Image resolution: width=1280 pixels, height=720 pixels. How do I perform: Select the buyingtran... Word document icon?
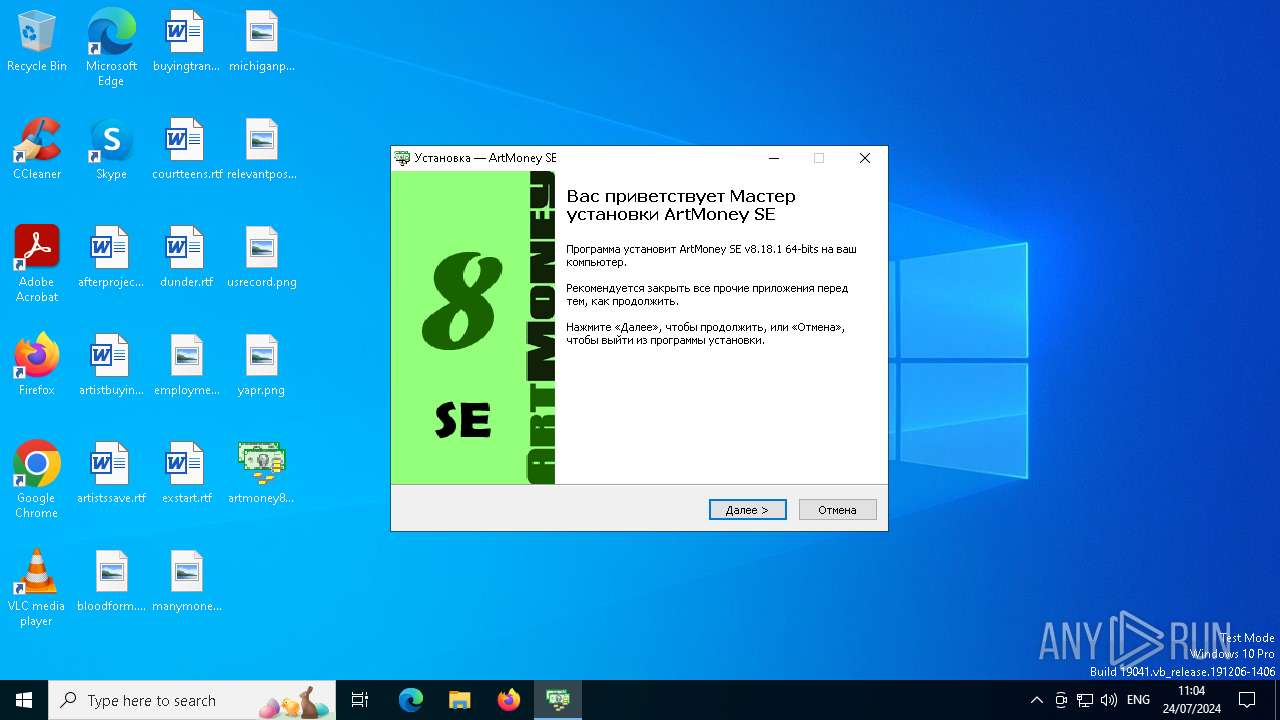(186, 42)
